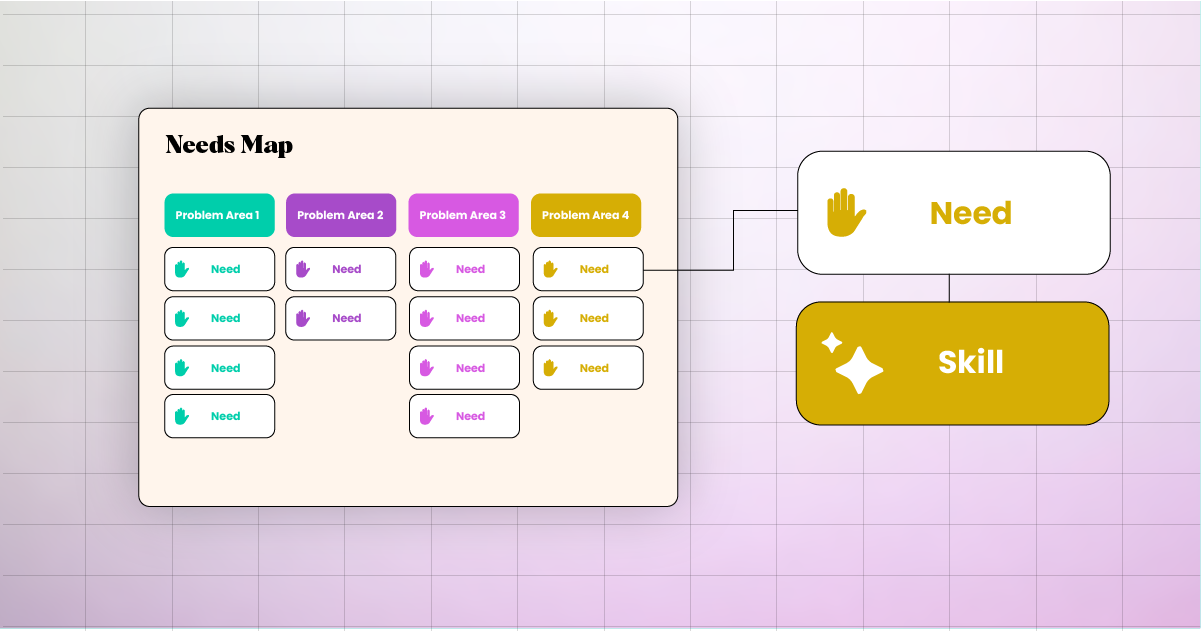Click hand icon in last green Need card
The width and height of the screenshot is (1201, 631).
click(181, 416)
